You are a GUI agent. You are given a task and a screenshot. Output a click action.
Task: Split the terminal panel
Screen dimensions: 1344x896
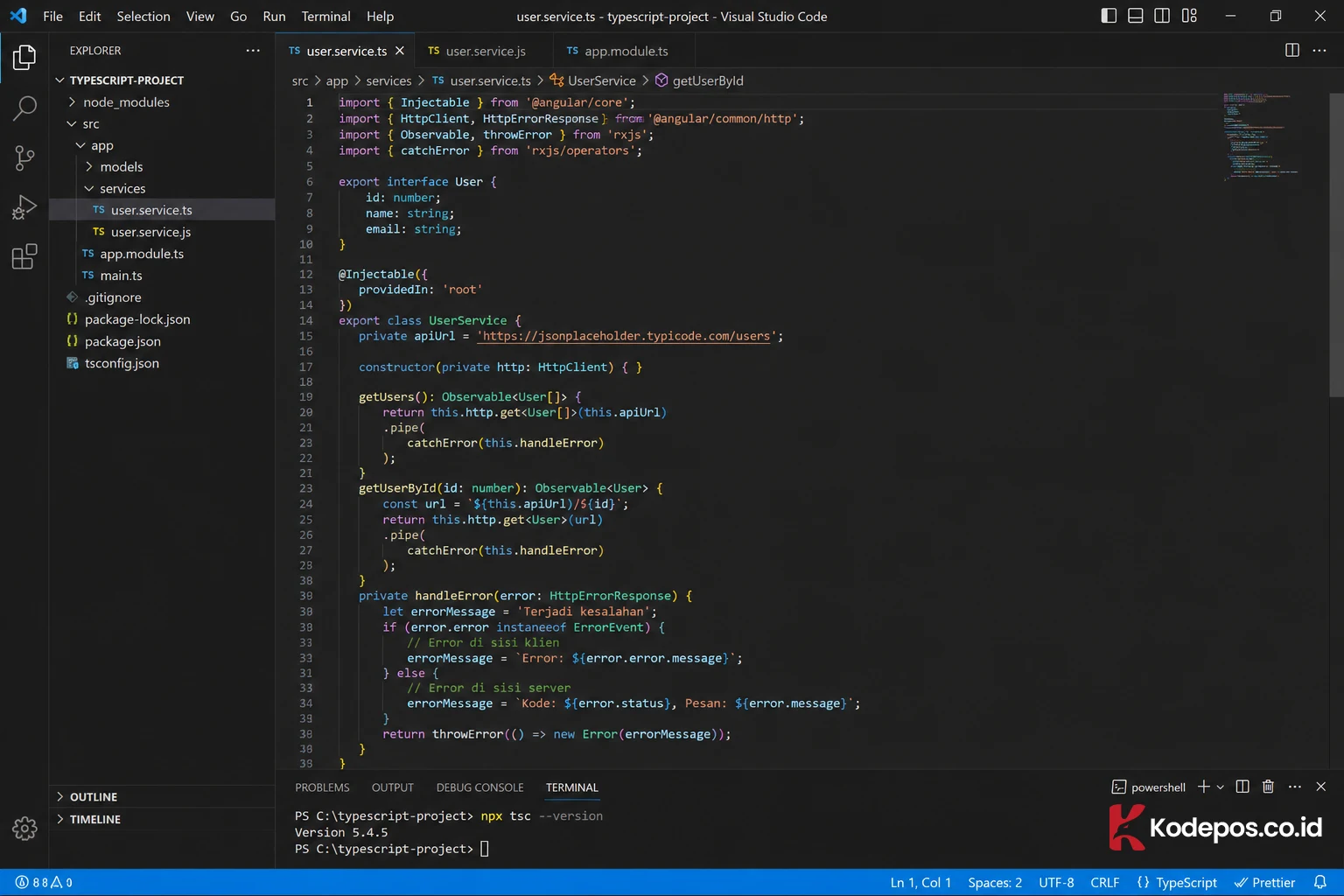(1242, 787)
